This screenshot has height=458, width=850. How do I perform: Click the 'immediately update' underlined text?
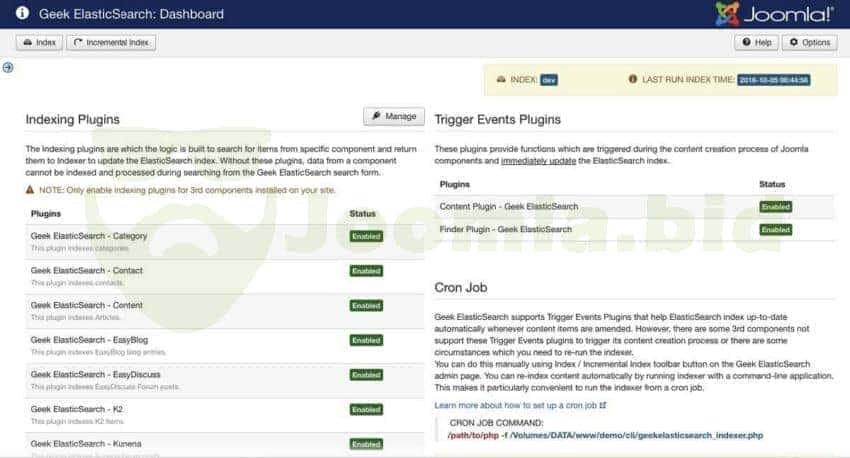pos(538,161)
